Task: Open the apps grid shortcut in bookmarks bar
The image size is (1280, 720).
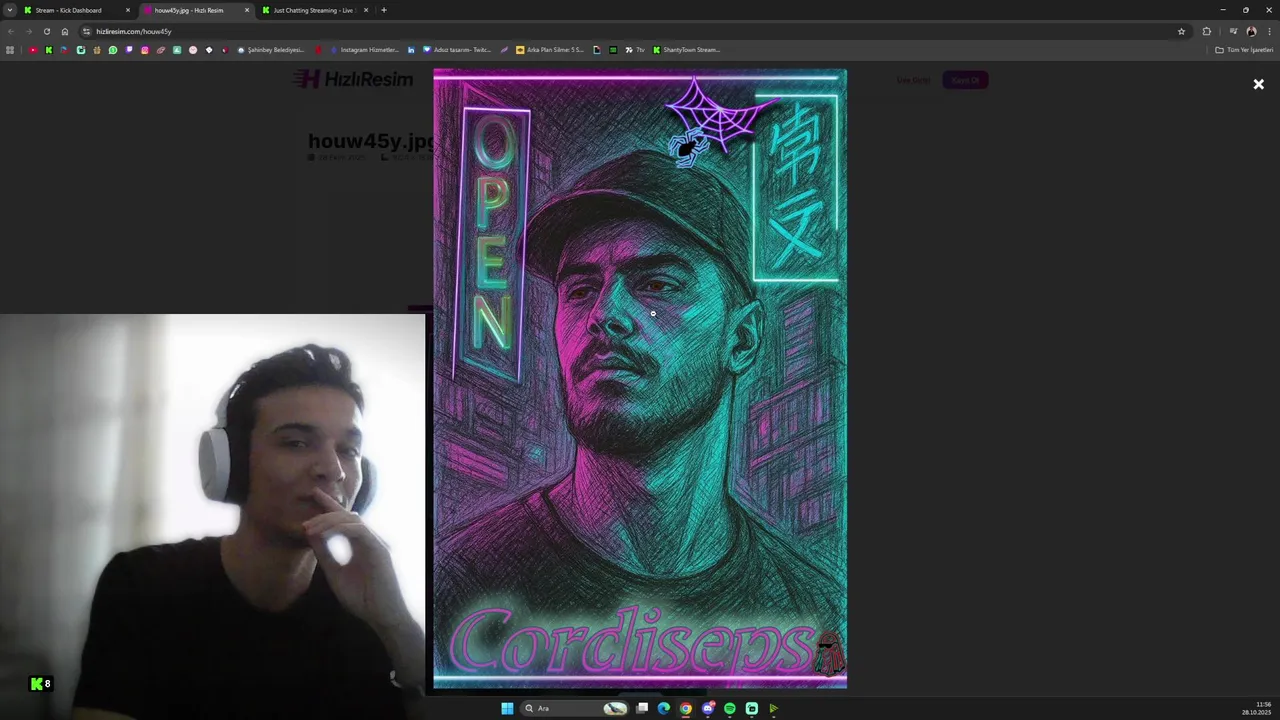Action: [x=10, y=50]
